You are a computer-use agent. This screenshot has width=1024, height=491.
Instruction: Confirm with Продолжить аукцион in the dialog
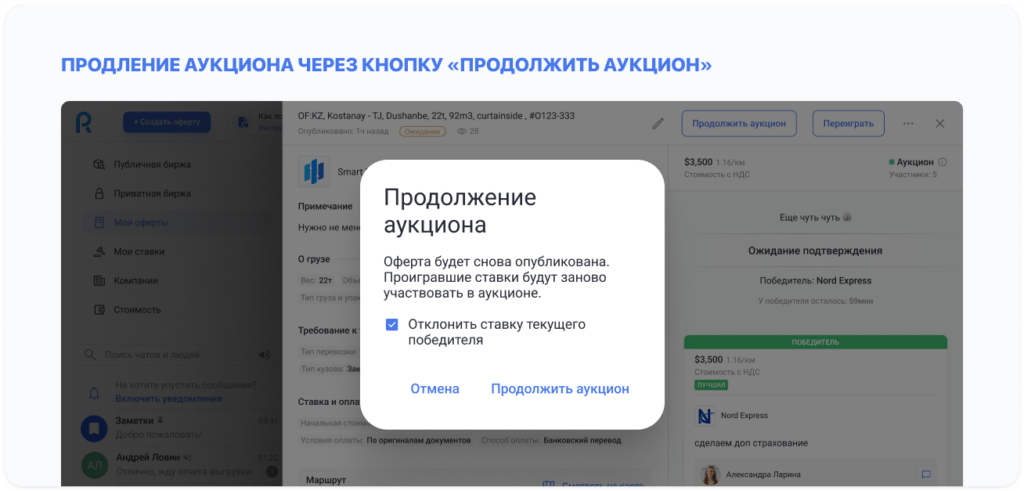coord(560,389)
